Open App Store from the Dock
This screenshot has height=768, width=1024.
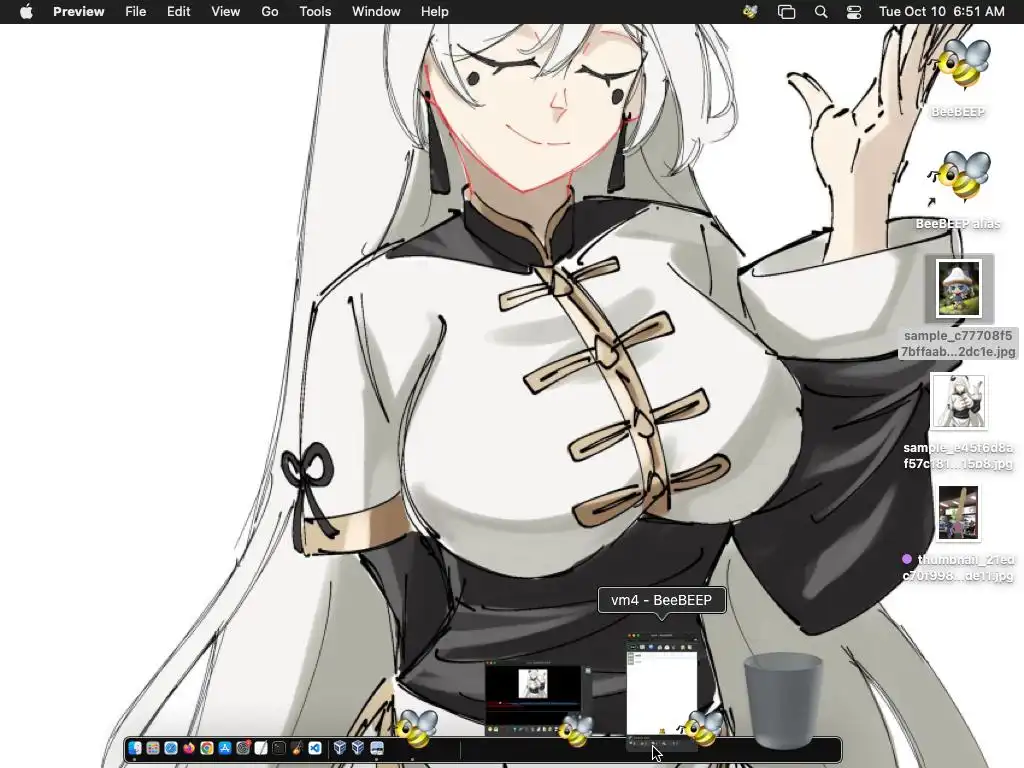pyautogui.click(x=225, y=748)
